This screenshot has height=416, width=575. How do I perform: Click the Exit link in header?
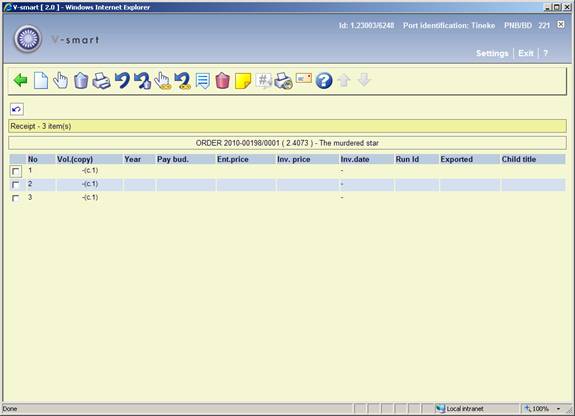(x=525, y=53)
